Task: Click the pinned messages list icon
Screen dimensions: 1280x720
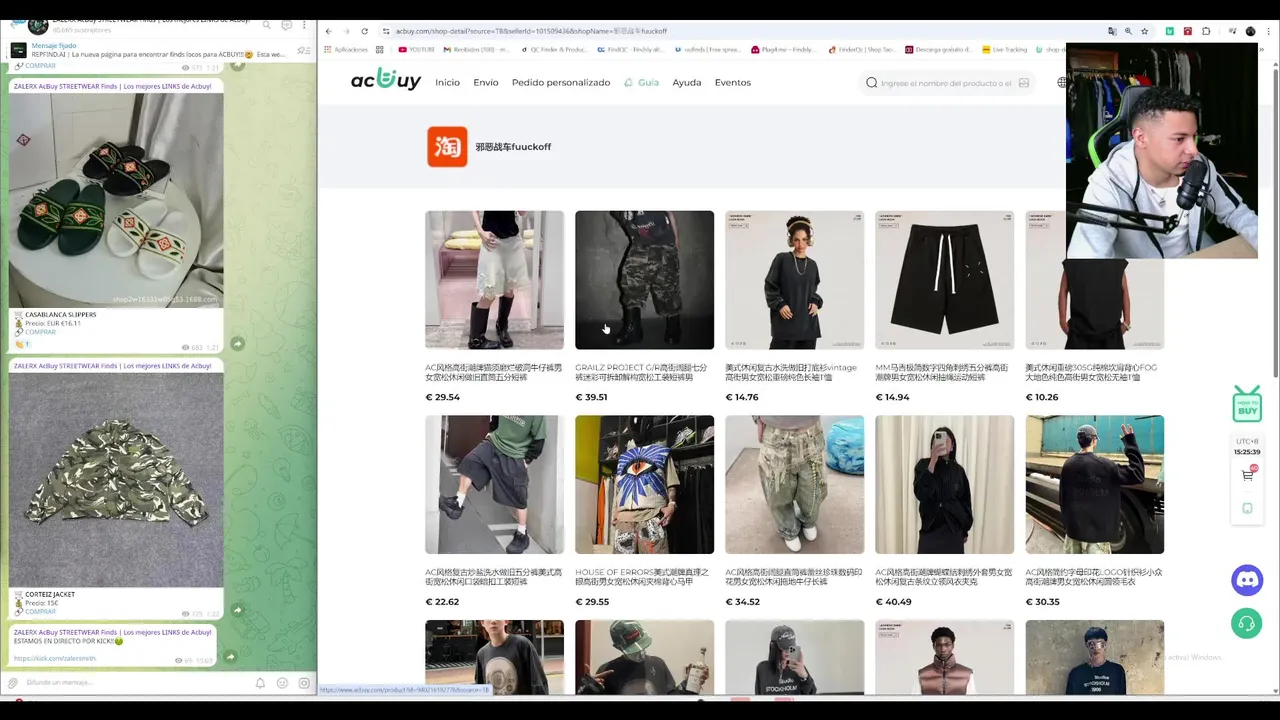Action: [304, 51]
